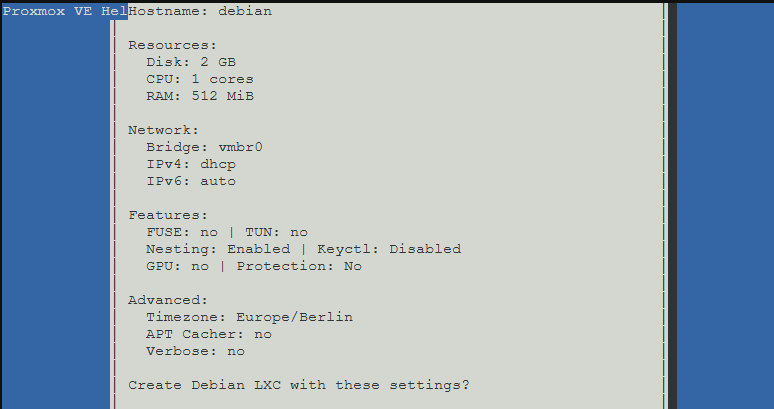Click the Create Debian LXC confirmation prompt
The image size is (774, 409).
pyautogui.click(x=299, y=385)
